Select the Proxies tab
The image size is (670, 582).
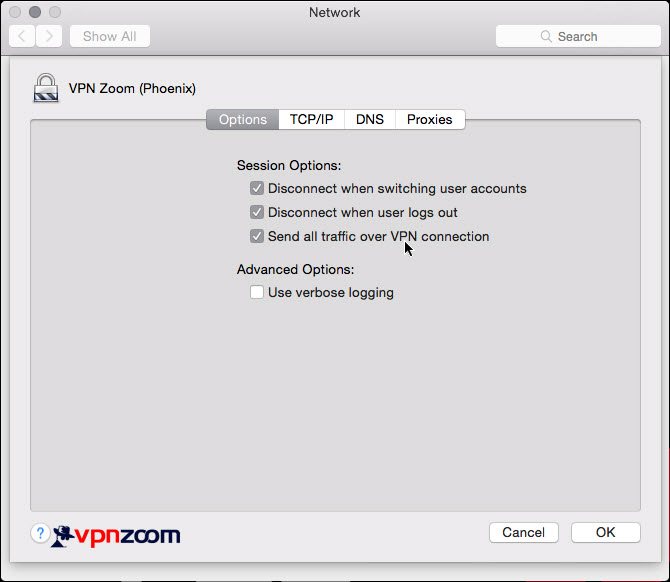[x=430, y=119]
